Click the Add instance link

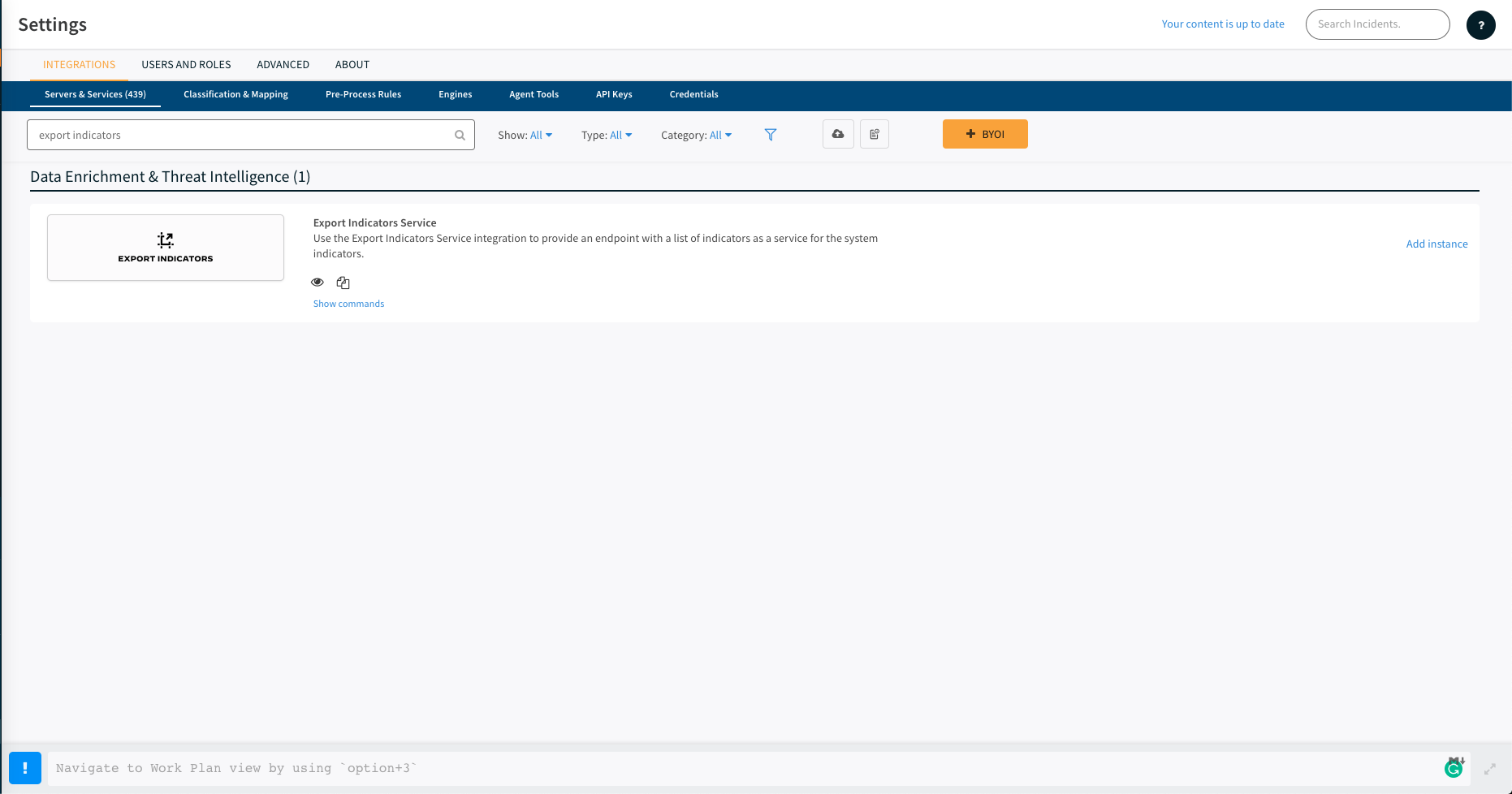point(1436,244)
